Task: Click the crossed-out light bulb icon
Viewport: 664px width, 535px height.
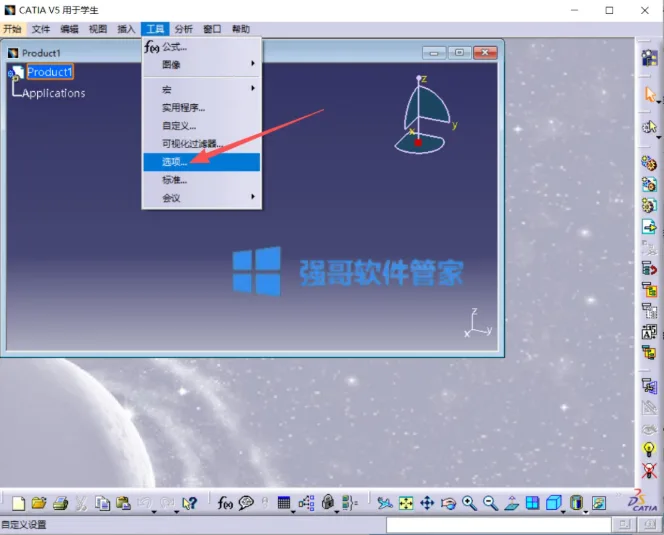Action: pos(649,470)
